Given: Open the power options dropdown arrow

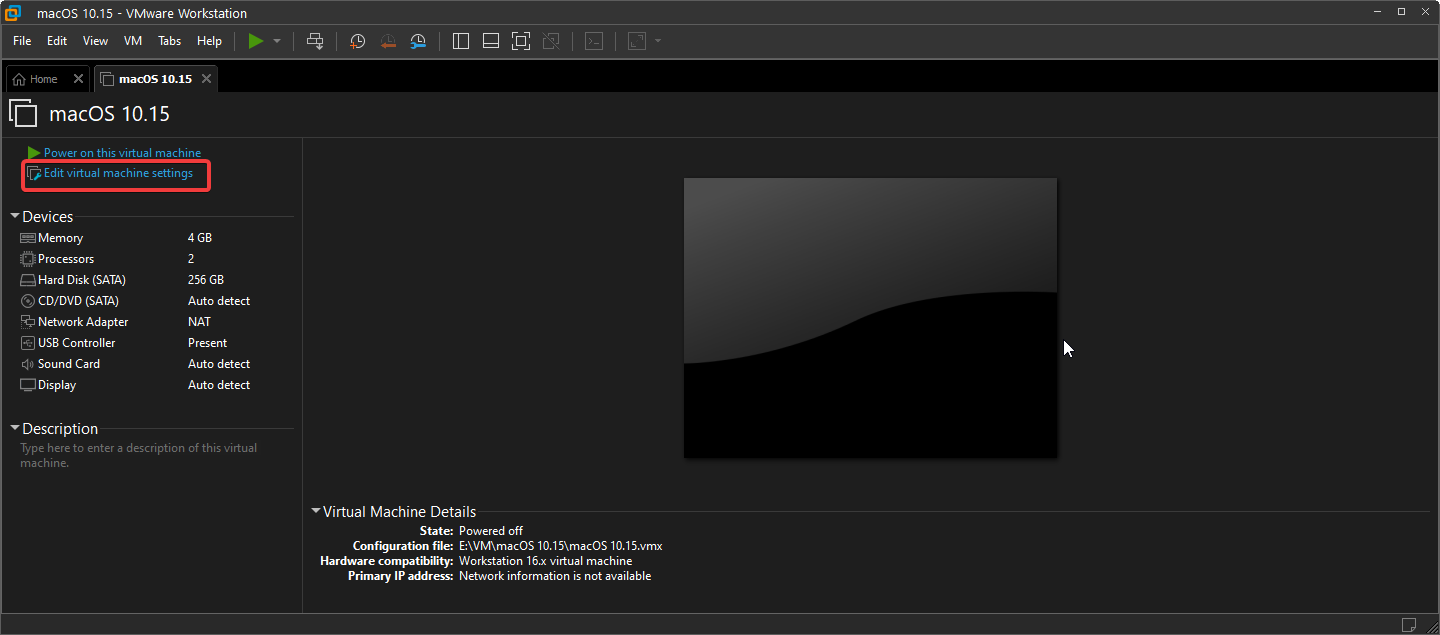Looking at the screenshot, I should 277,41.
